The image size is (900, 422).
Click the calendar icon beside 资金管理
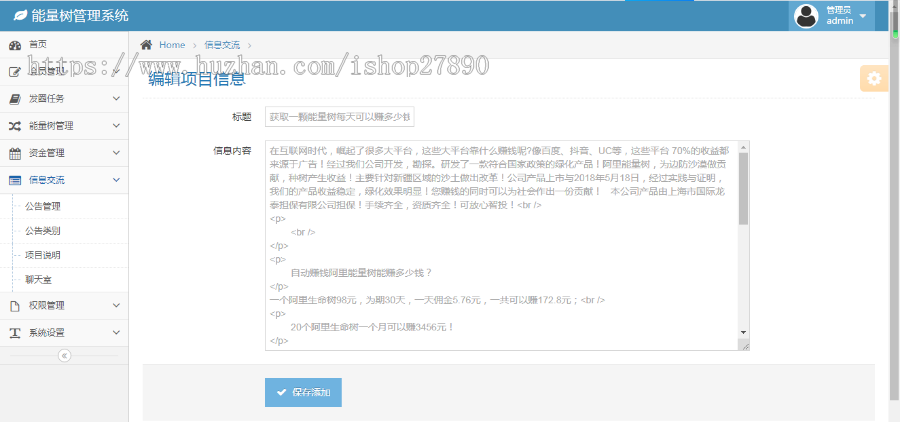[x=15, y=153]
